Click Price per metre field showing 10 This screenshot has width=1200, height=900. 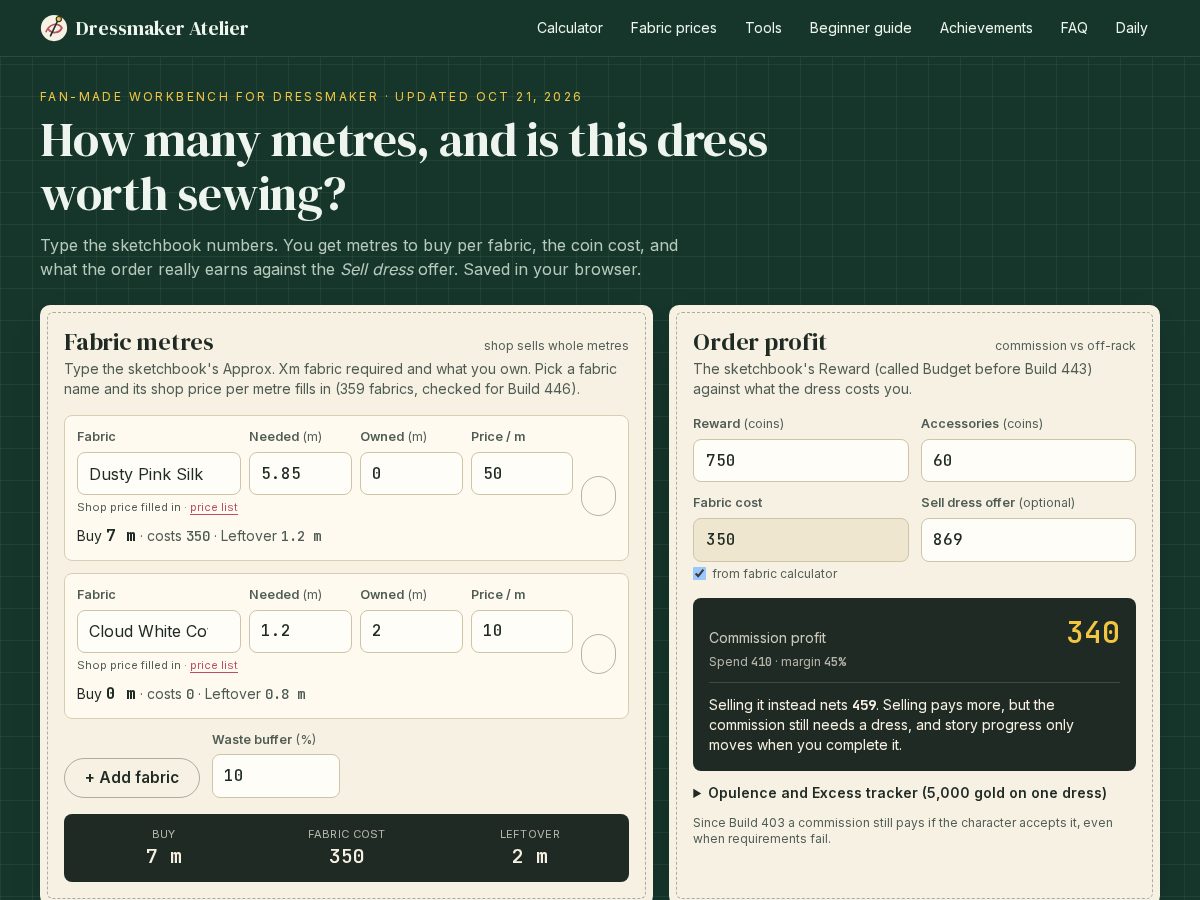click(x=522, y=632)
